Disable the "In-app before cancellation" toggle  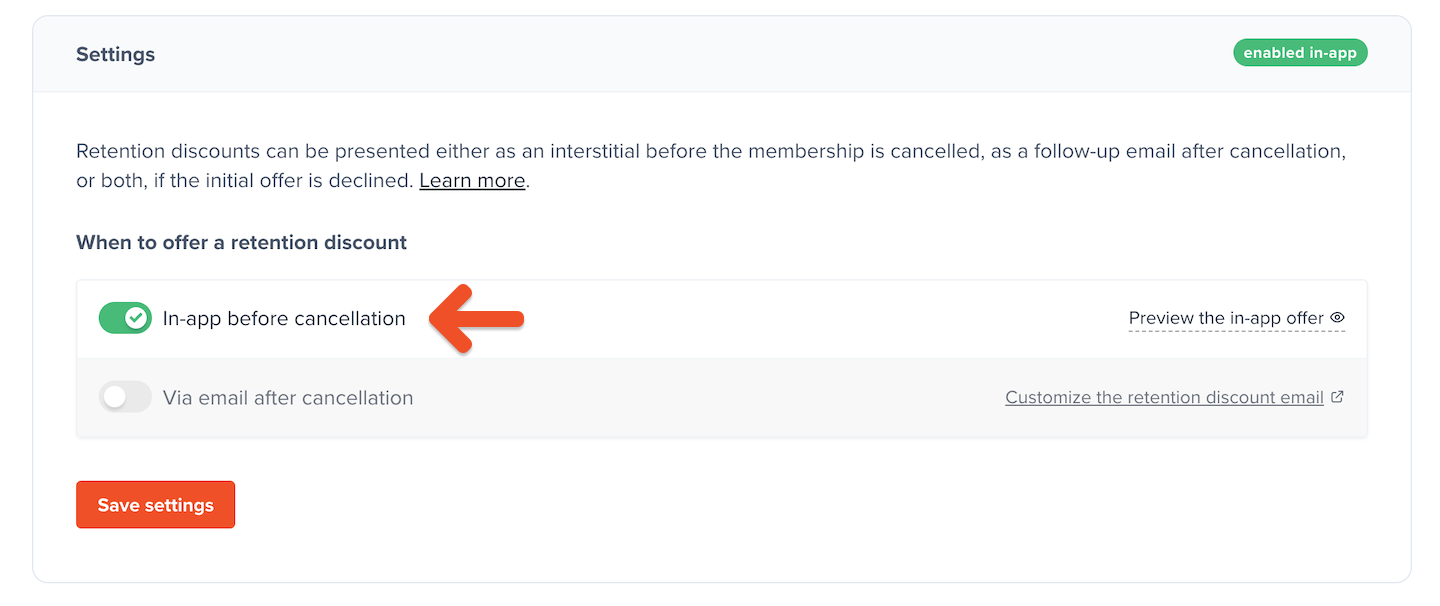click(125, 317)
